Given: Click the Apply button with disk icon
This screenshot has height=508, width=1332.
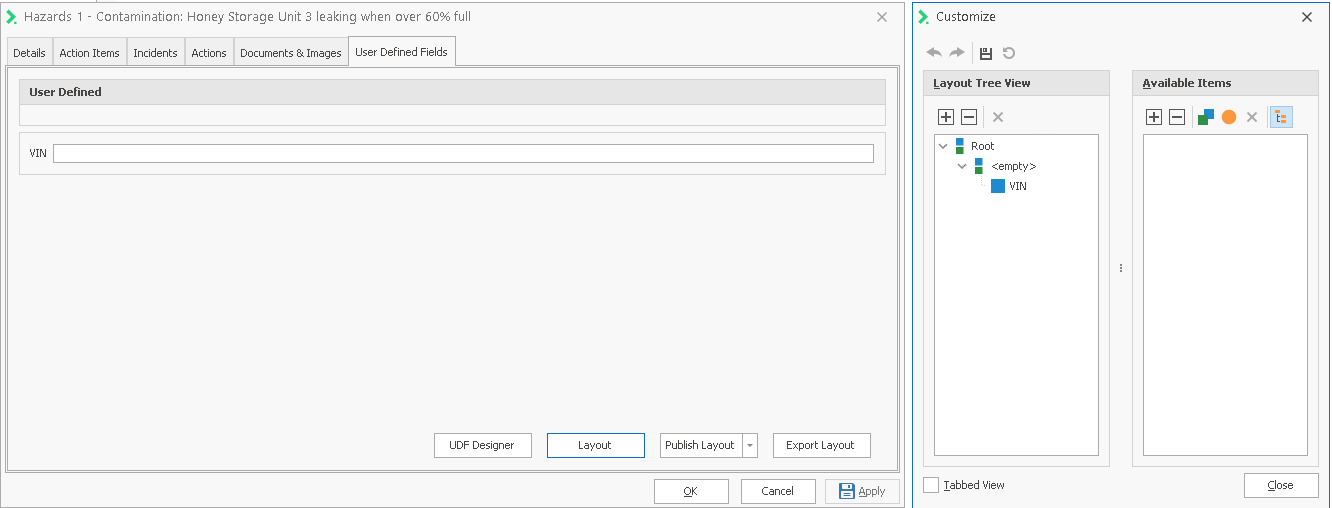Looking at the screenshot, I should point(862,491).
